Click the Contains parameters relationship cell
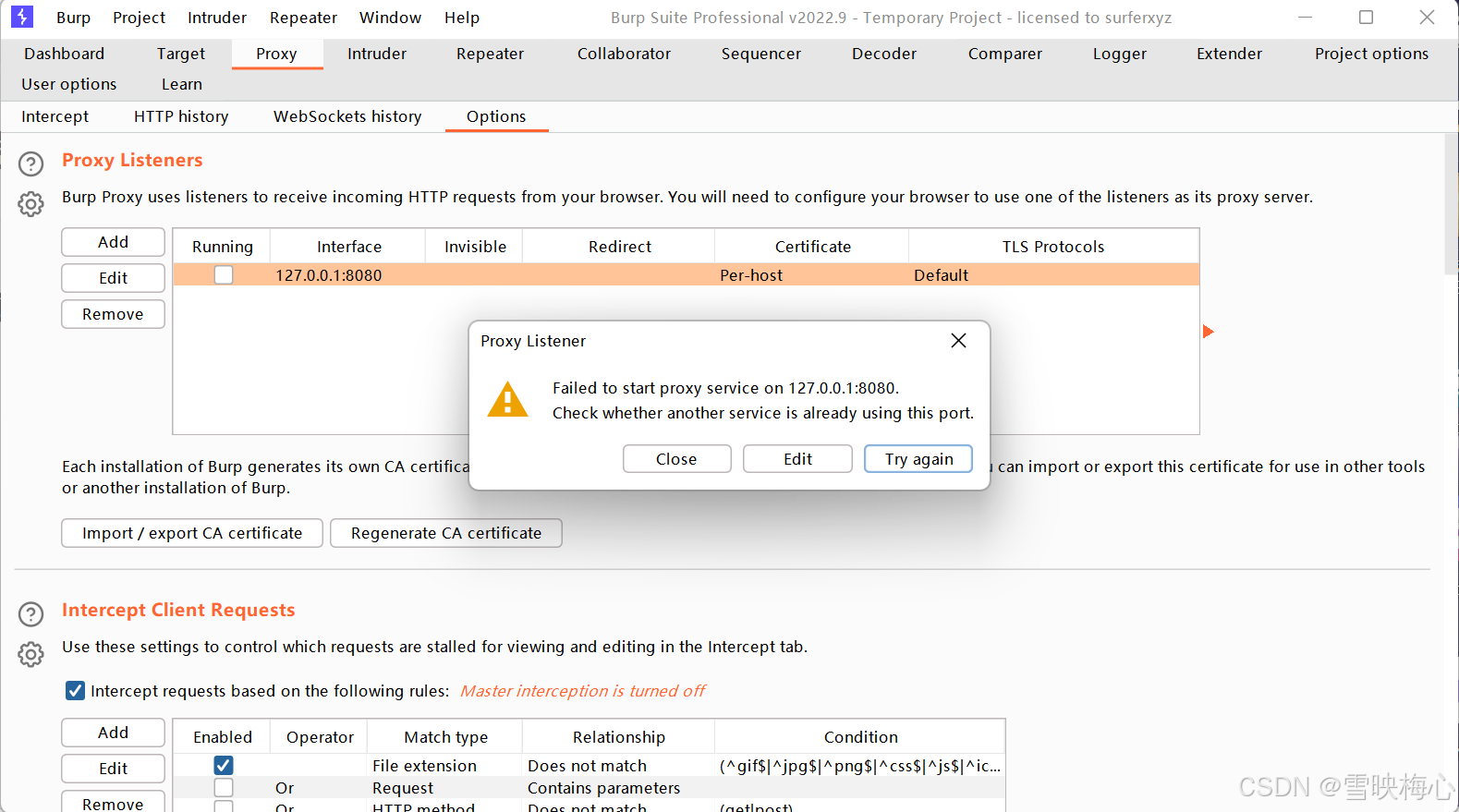Image resolution: width=1459 pixels, height=812 pixels. [x=618, y=788]
